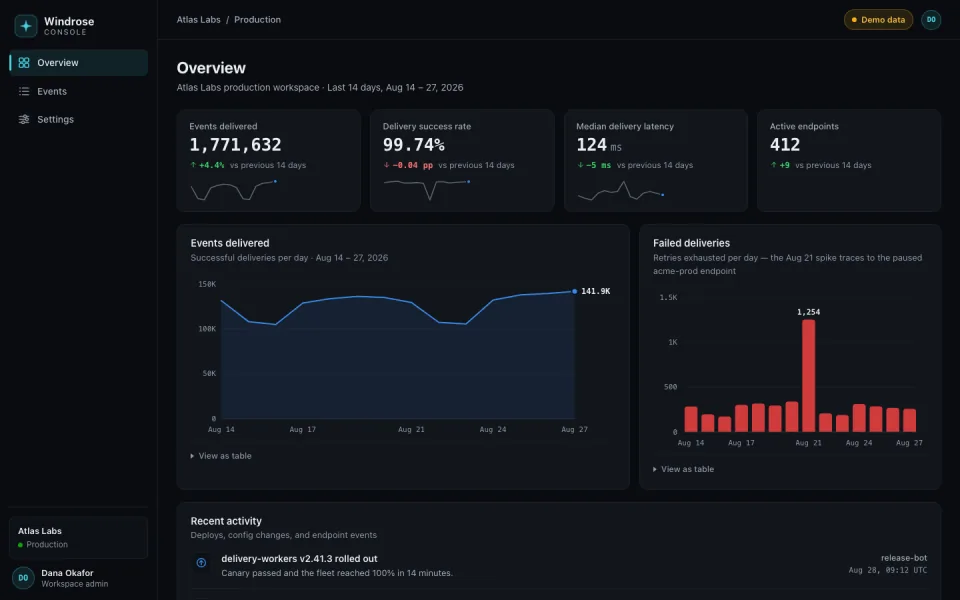This screenshot has width=960, height=600.
Task: Click the Production breadcrumb
Action: 257,20
